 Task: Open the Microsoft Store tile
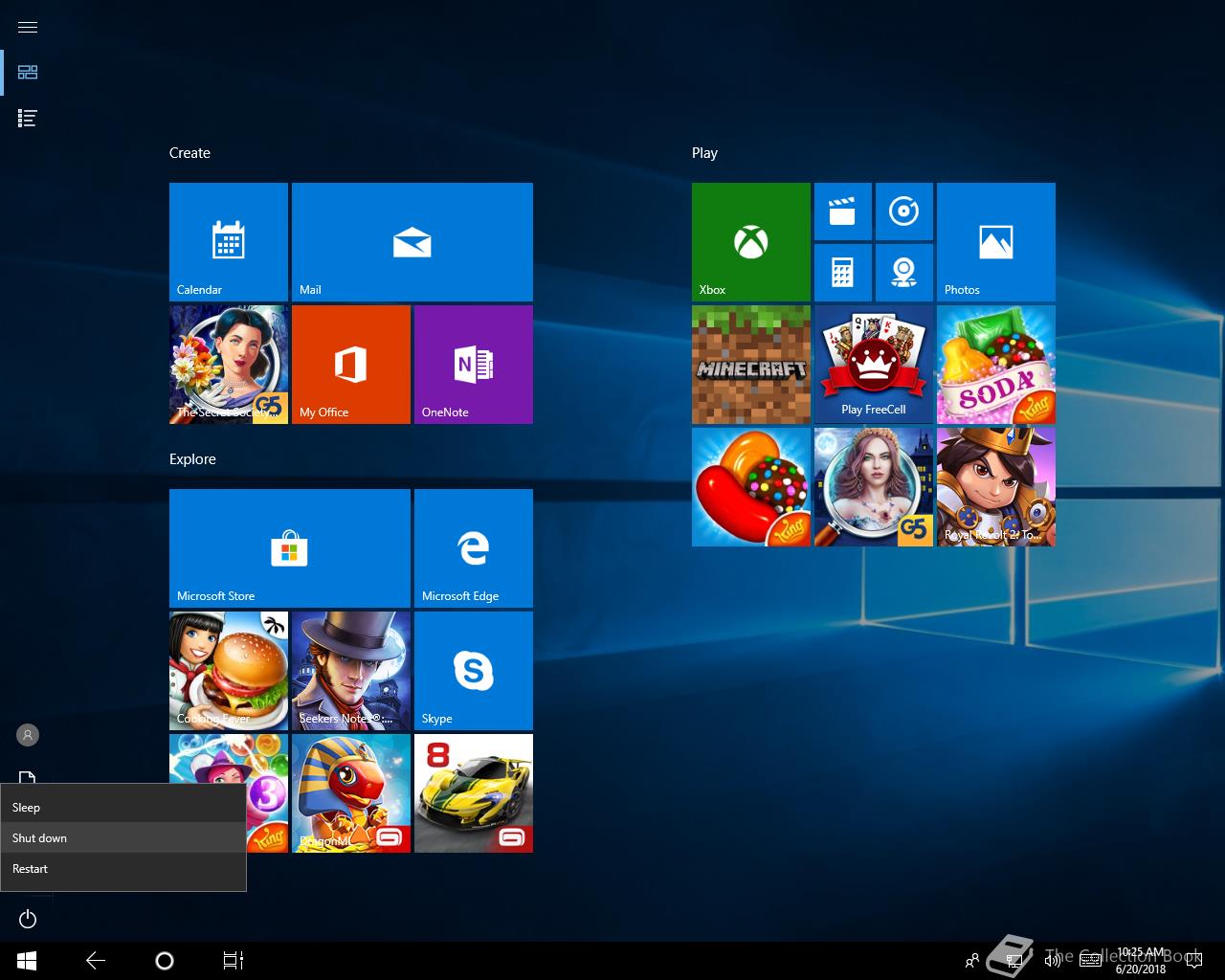pyautogui.click(x=290, y=548)
